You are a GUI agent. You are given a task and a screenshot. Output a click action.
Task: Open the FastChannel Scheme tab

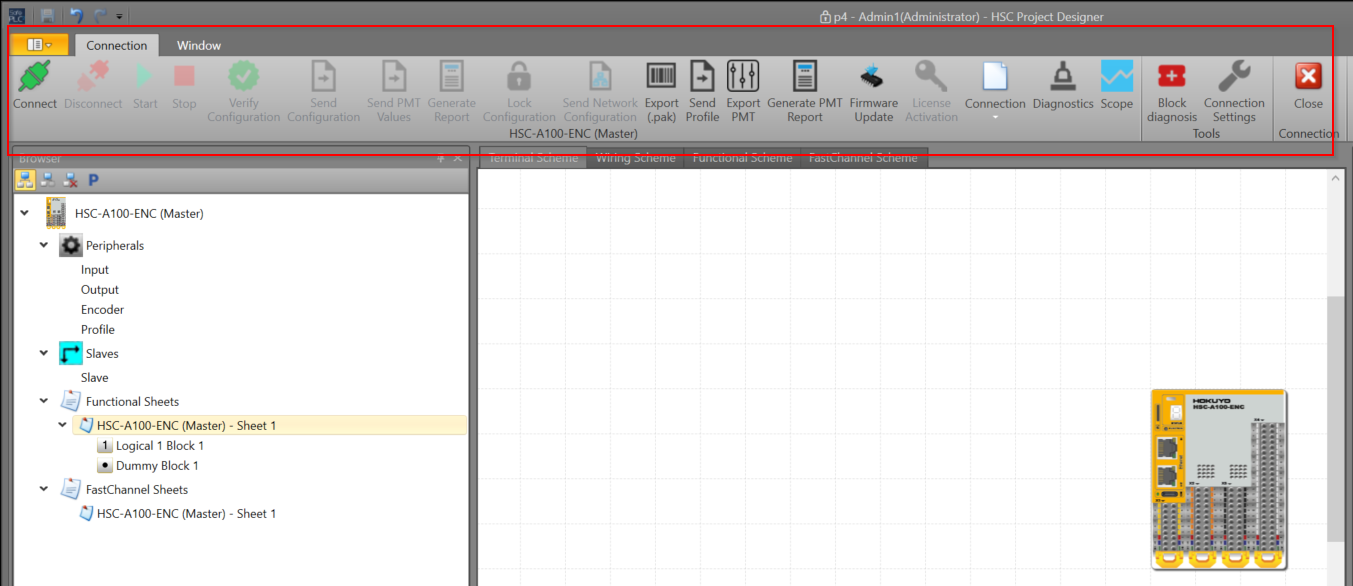(x=863, y=158)
